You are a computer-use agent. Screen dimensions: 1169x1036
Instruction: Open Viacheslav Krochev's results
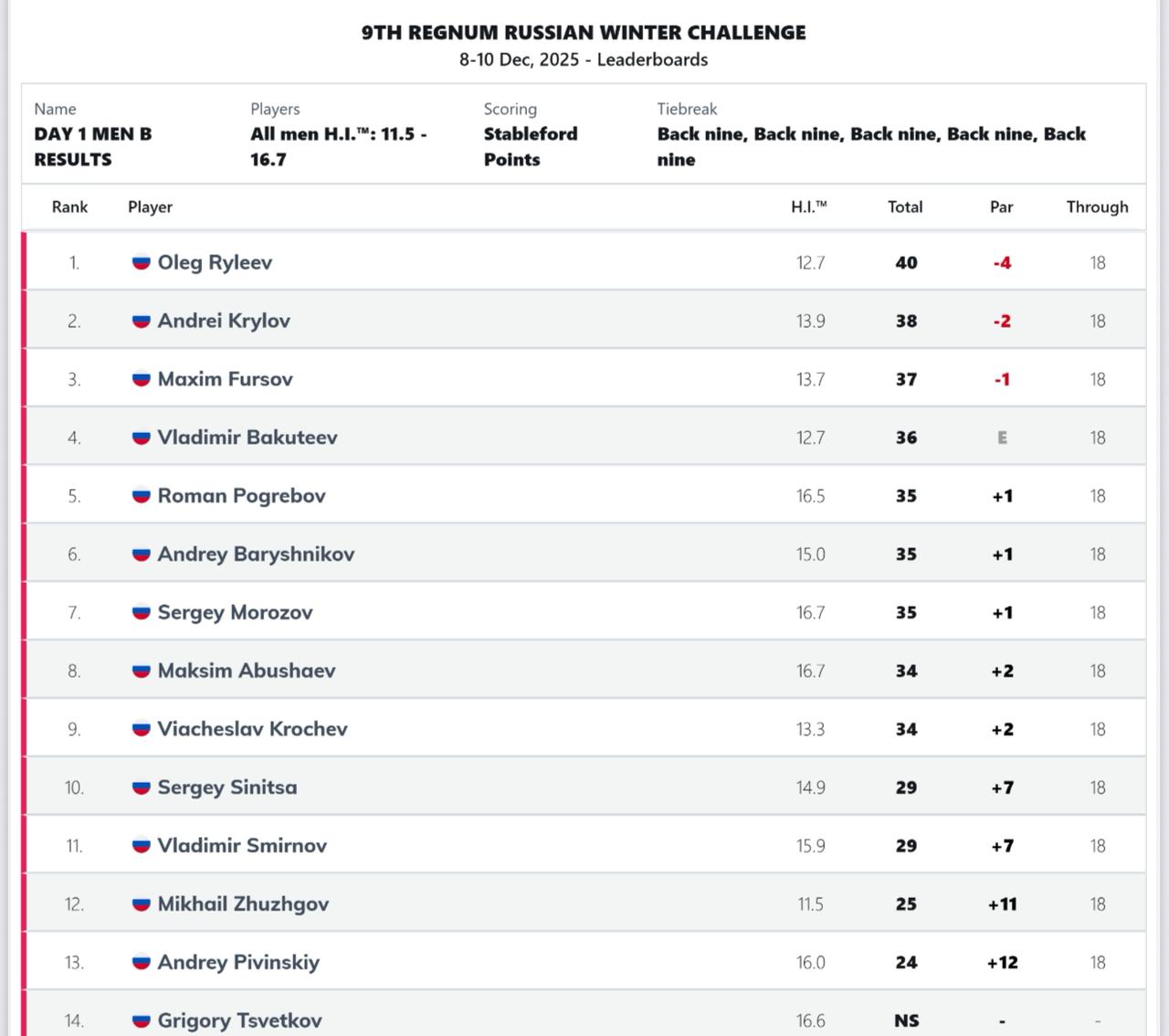[252, 729]
